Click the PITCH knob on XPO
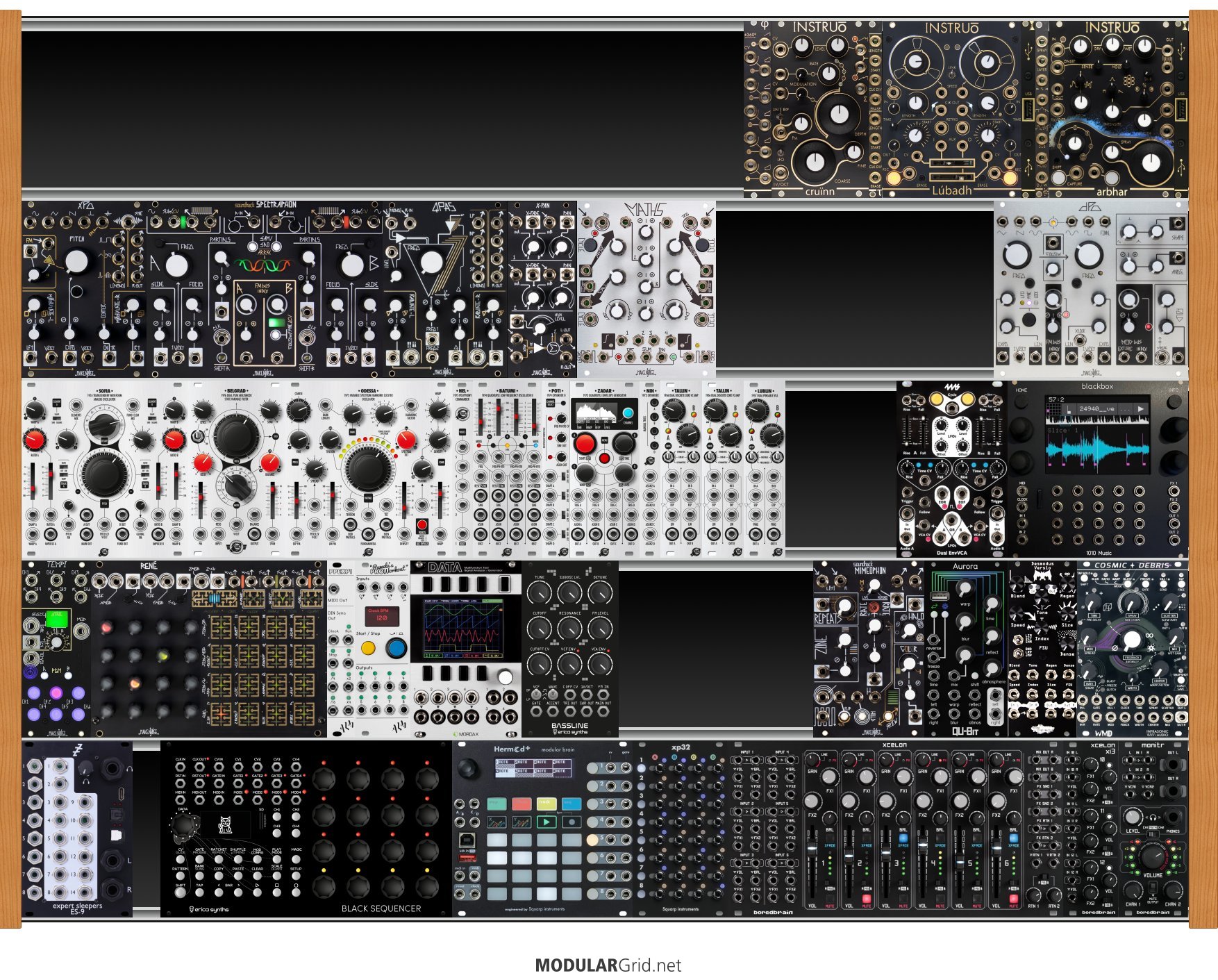Screen dimensions: 1218x980 (x=76, y=262)
